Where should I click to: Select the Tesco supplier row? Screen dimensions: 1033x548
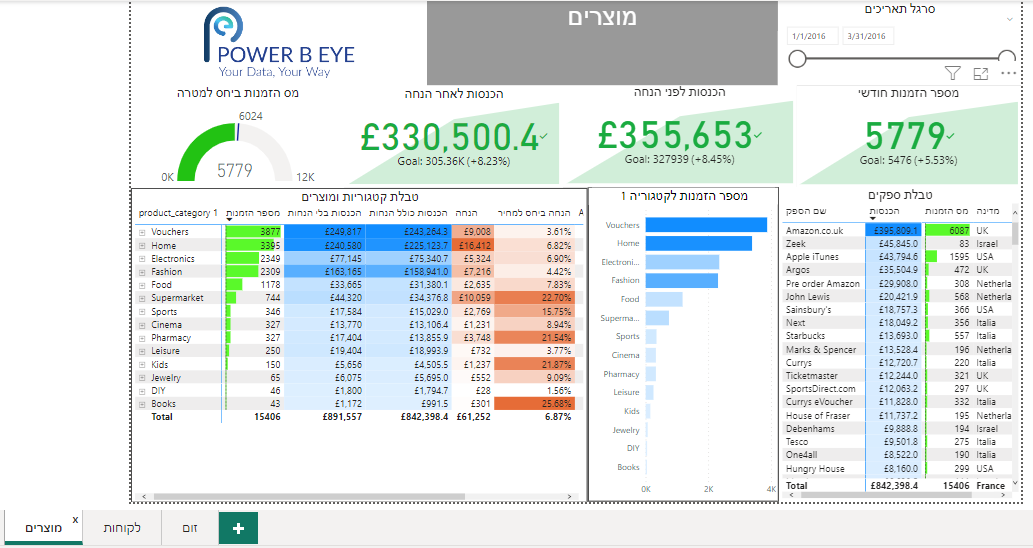click(x=897, y=442)
